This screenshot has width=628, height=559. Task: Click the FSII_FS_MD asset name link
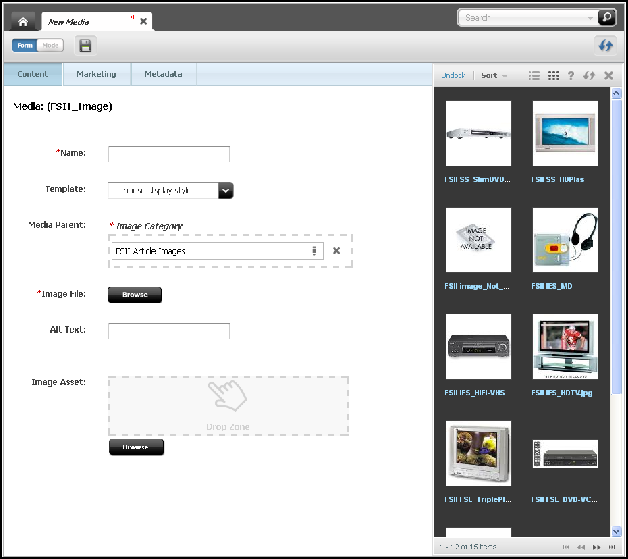click(x=552, y=286)
